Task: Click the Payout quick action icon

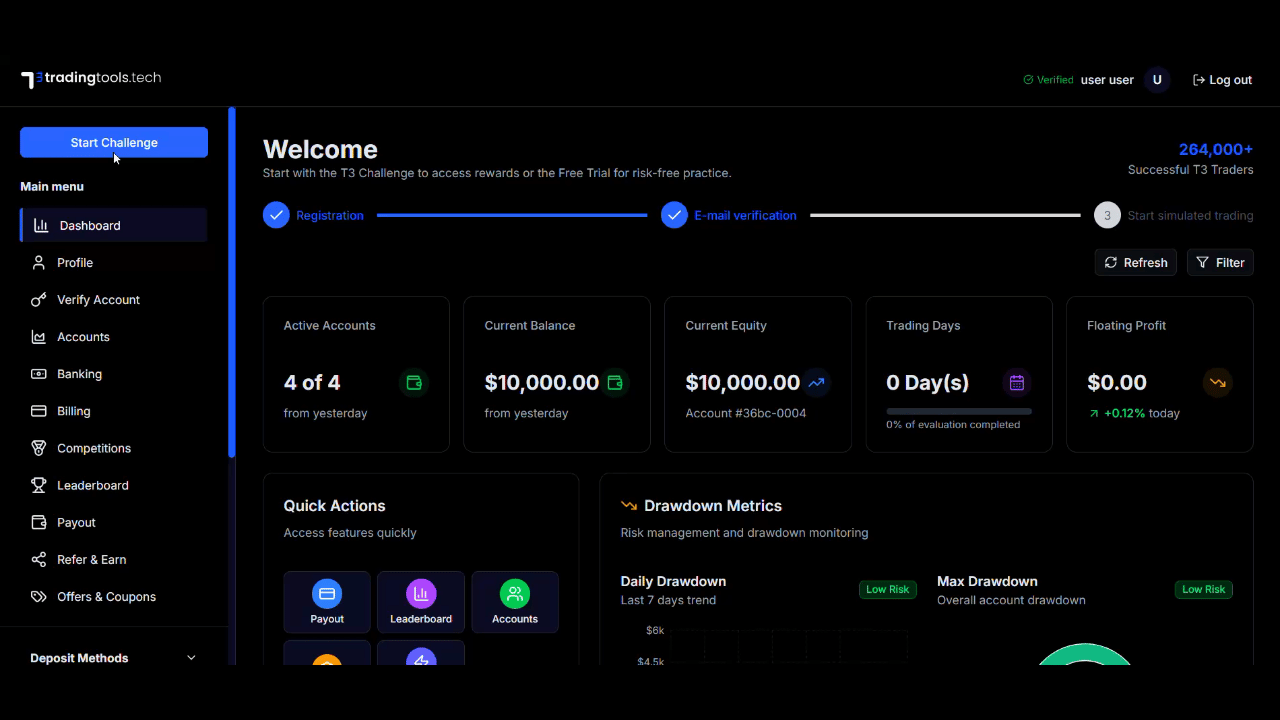Action: [327, 594]
